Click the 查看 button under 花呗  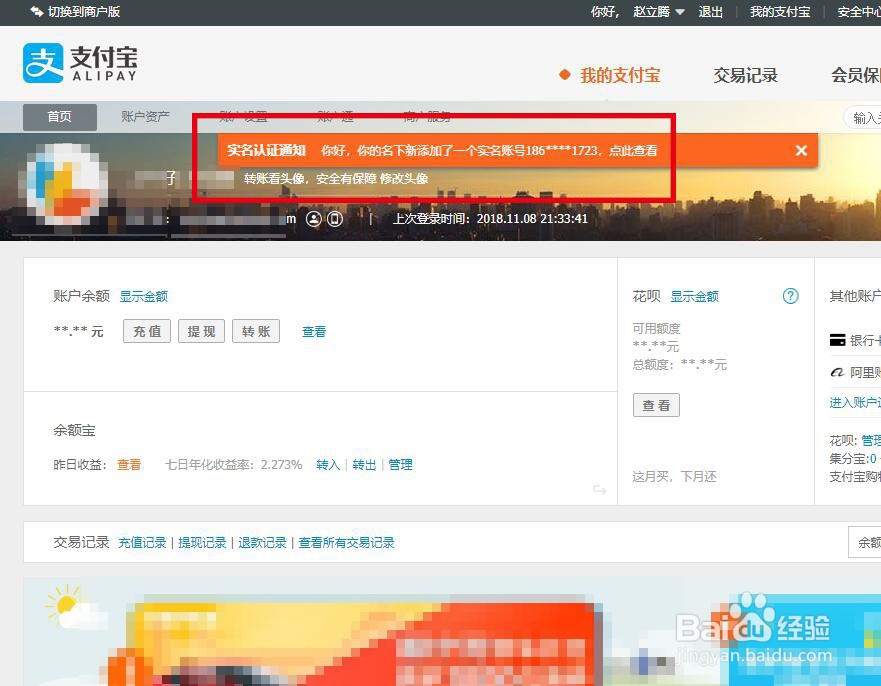point(656,405)
